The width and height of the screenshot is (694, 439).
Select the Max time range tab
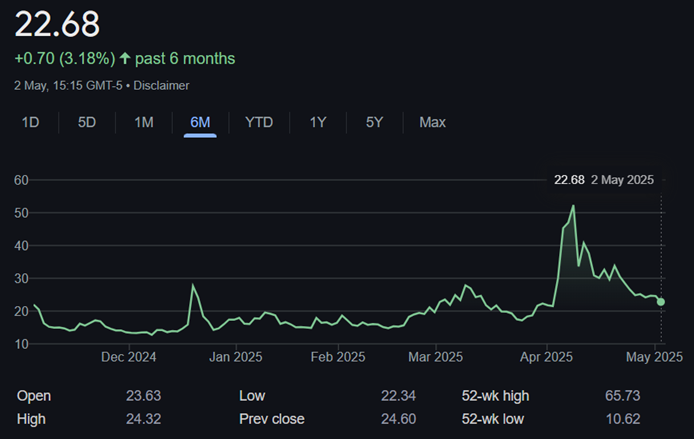[x=432, y=122]
